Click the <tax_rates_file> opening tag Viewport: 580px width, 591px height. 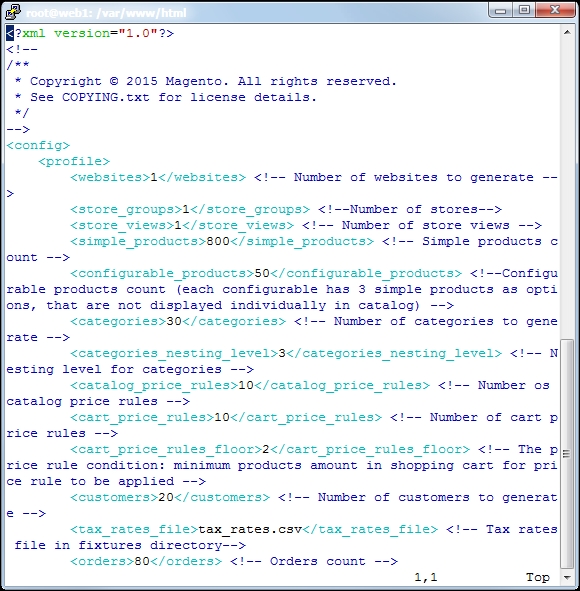pos(134,530)
